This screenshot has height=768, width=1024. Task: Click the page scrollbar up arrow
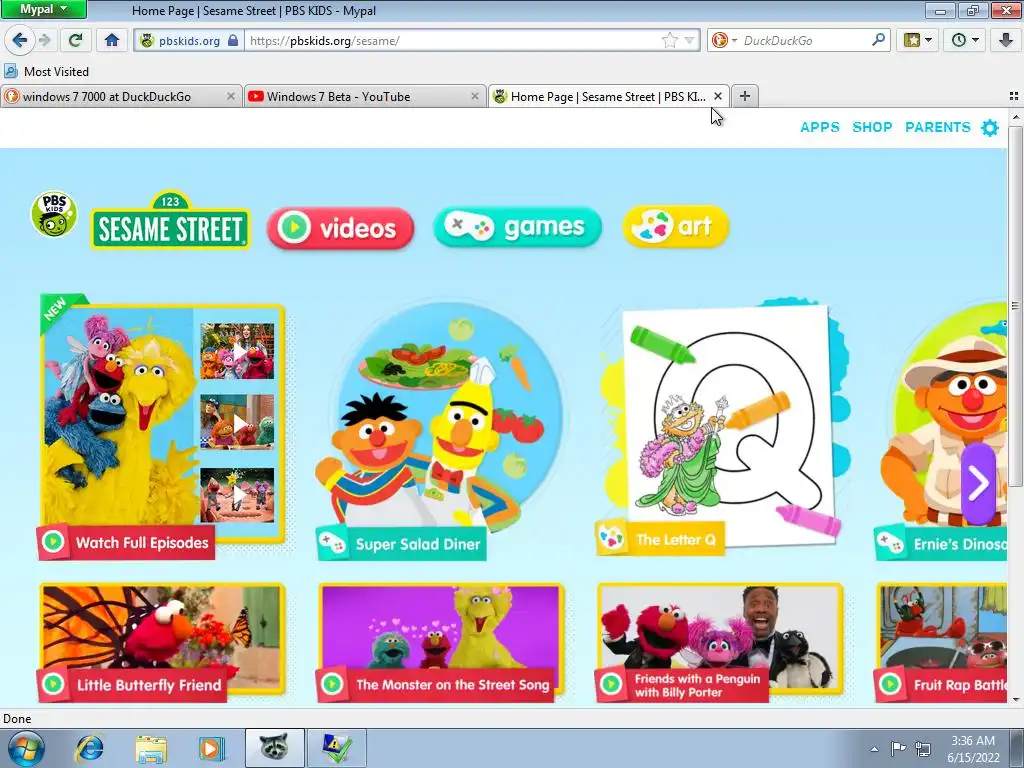click(1016, 118)
